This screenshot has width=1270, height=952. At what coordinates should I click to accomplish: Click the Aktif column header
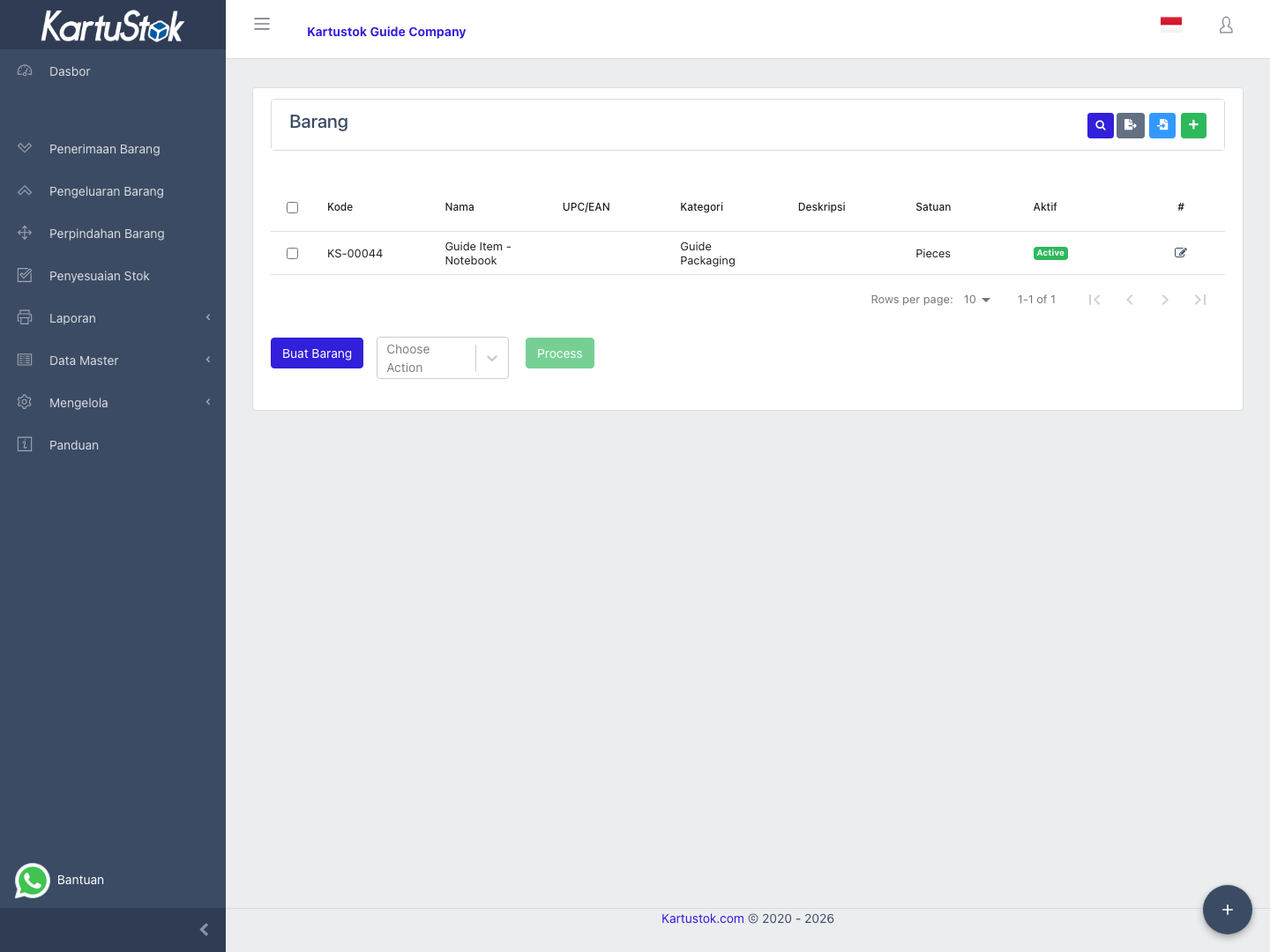(x=1045, y=207)
